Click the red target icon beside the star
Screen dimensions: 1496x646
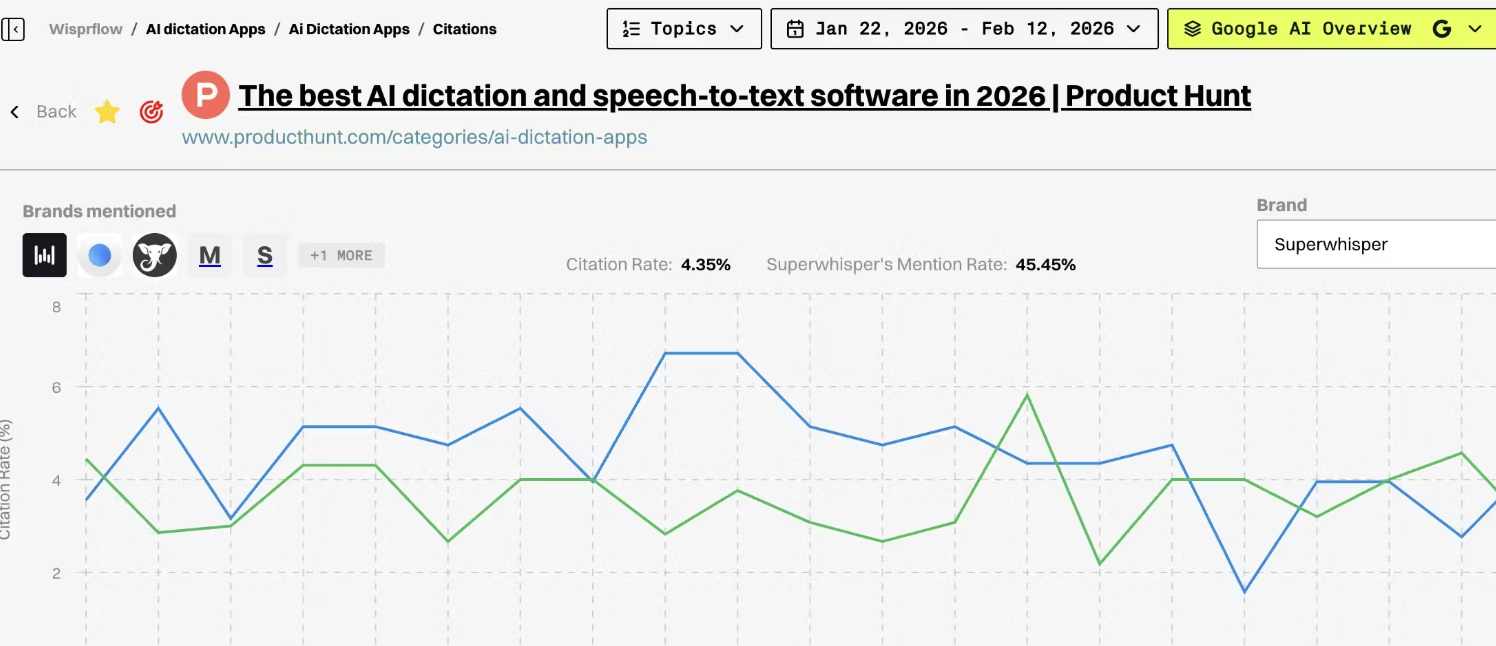[x=151, y=112]
